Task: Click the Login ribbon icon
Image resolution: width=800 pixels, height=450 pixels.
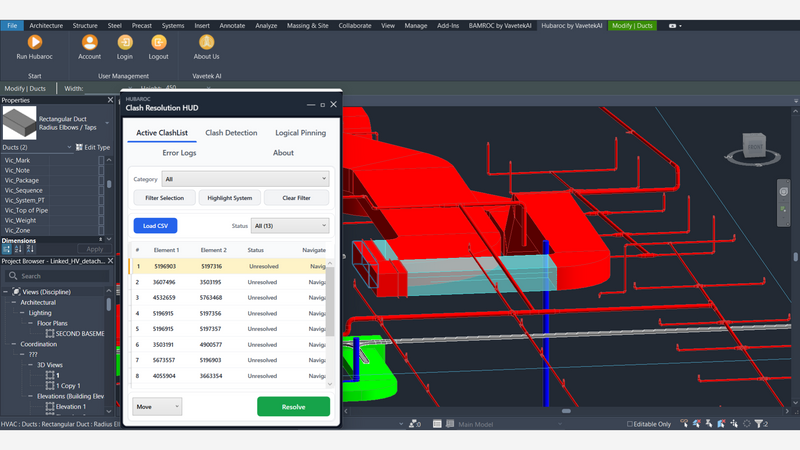Action: pyautogui.click(x=124, y=42)
